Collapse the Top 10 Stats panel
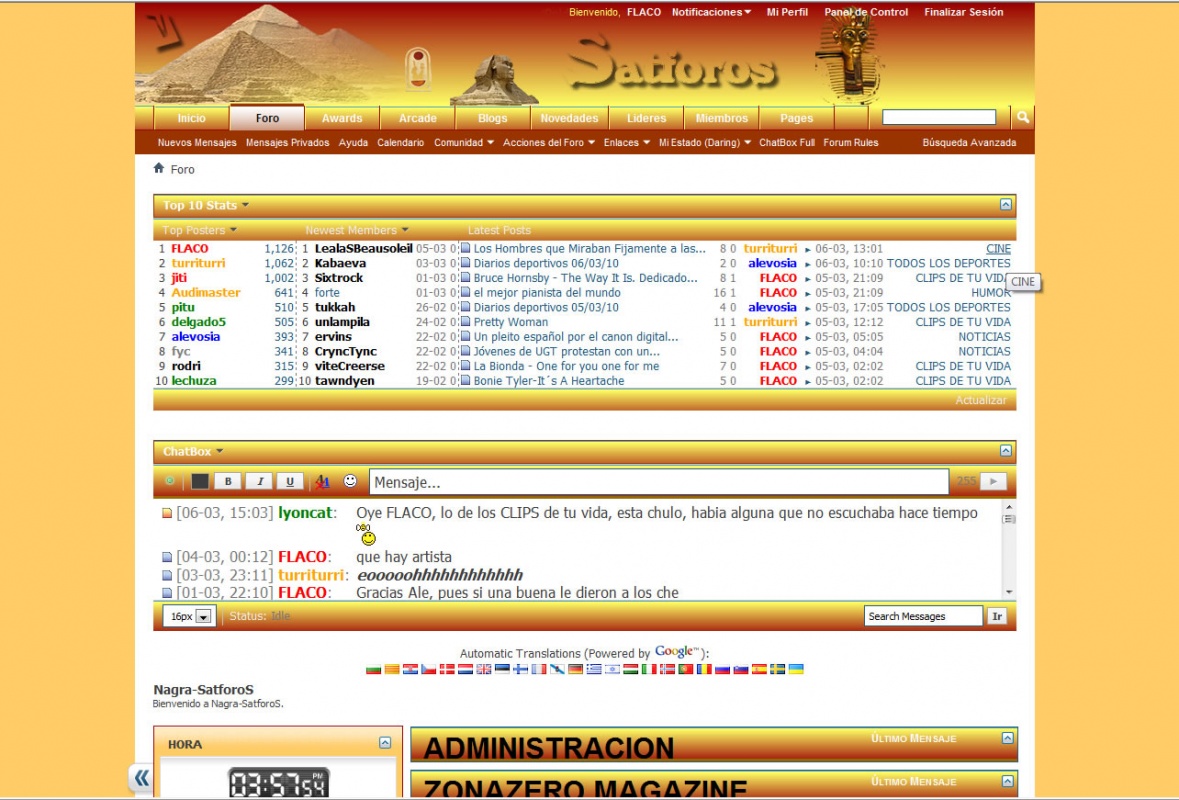The height and width of the screenshot is (800, 1179). click(1006, 205)
